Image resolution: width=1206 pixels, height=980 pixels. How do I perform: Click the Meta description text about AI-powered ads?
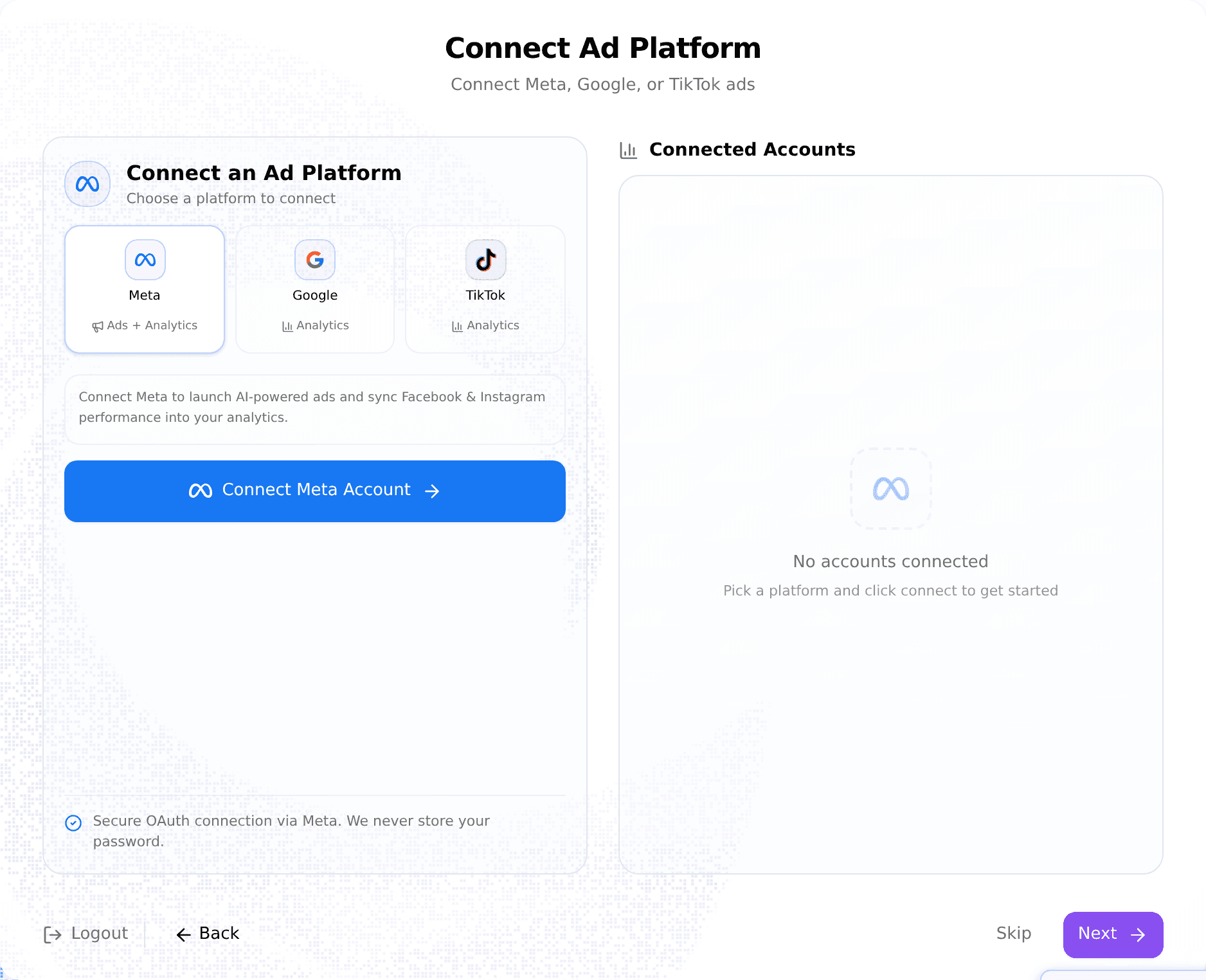click(x=312, y=407)
